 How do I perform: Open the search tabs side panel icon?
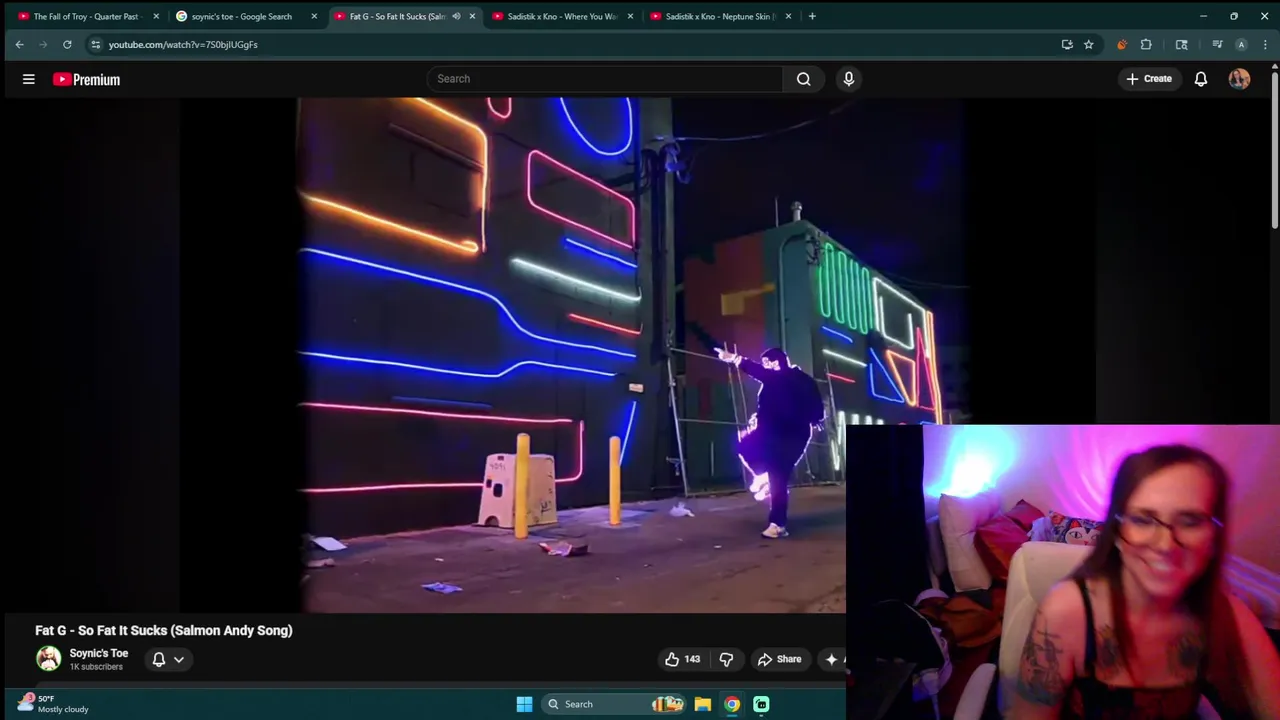1182,44
